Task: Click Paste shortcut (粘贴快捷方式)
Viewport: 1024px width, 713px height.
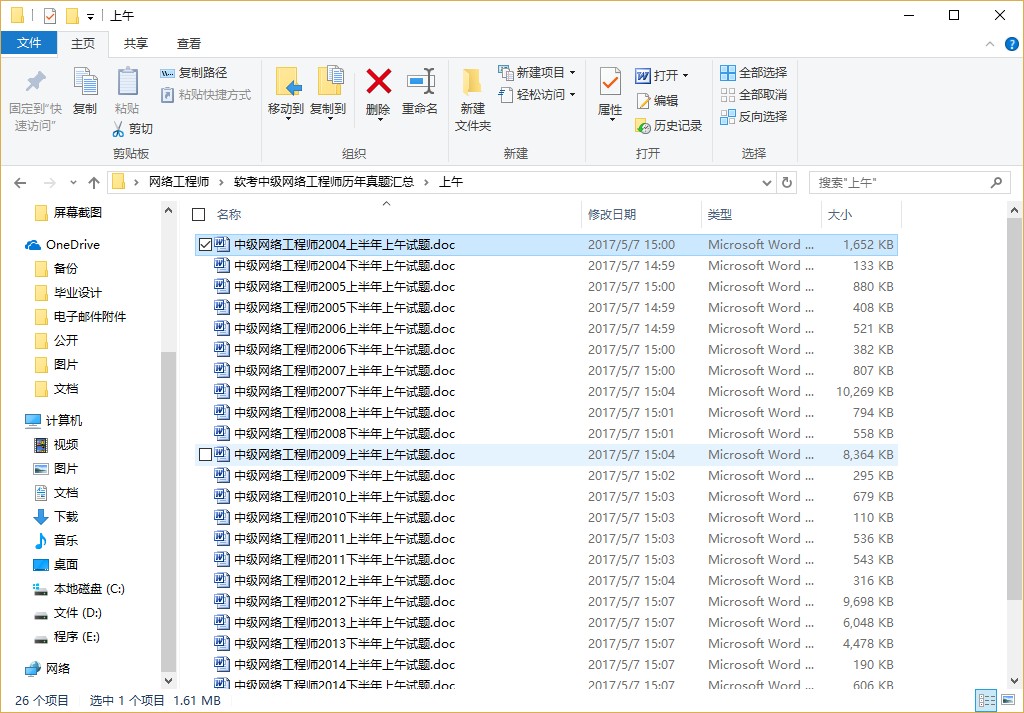Action: (206, 95)
